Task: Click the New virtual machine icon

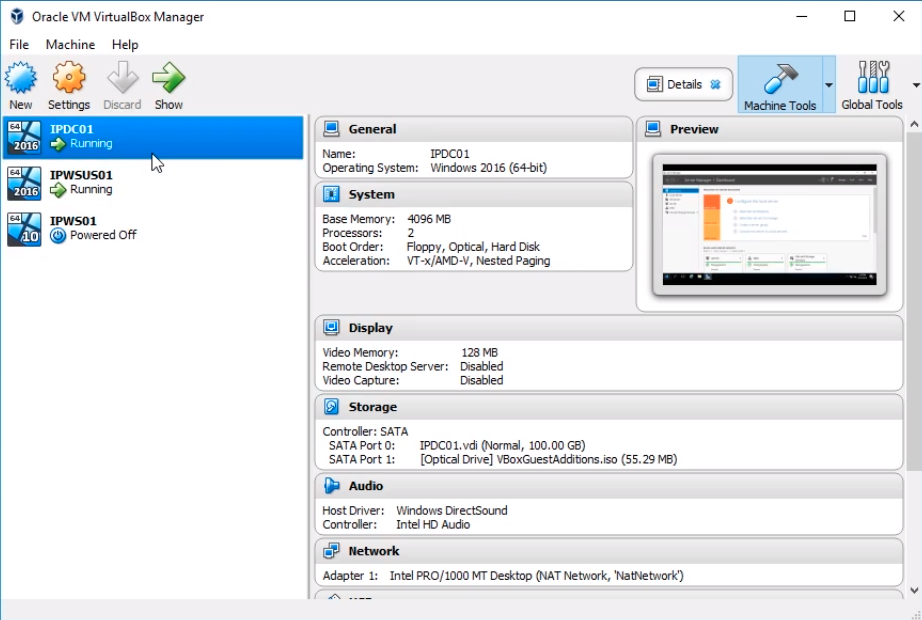Action: pyautogui.click(x=21, y=78)
